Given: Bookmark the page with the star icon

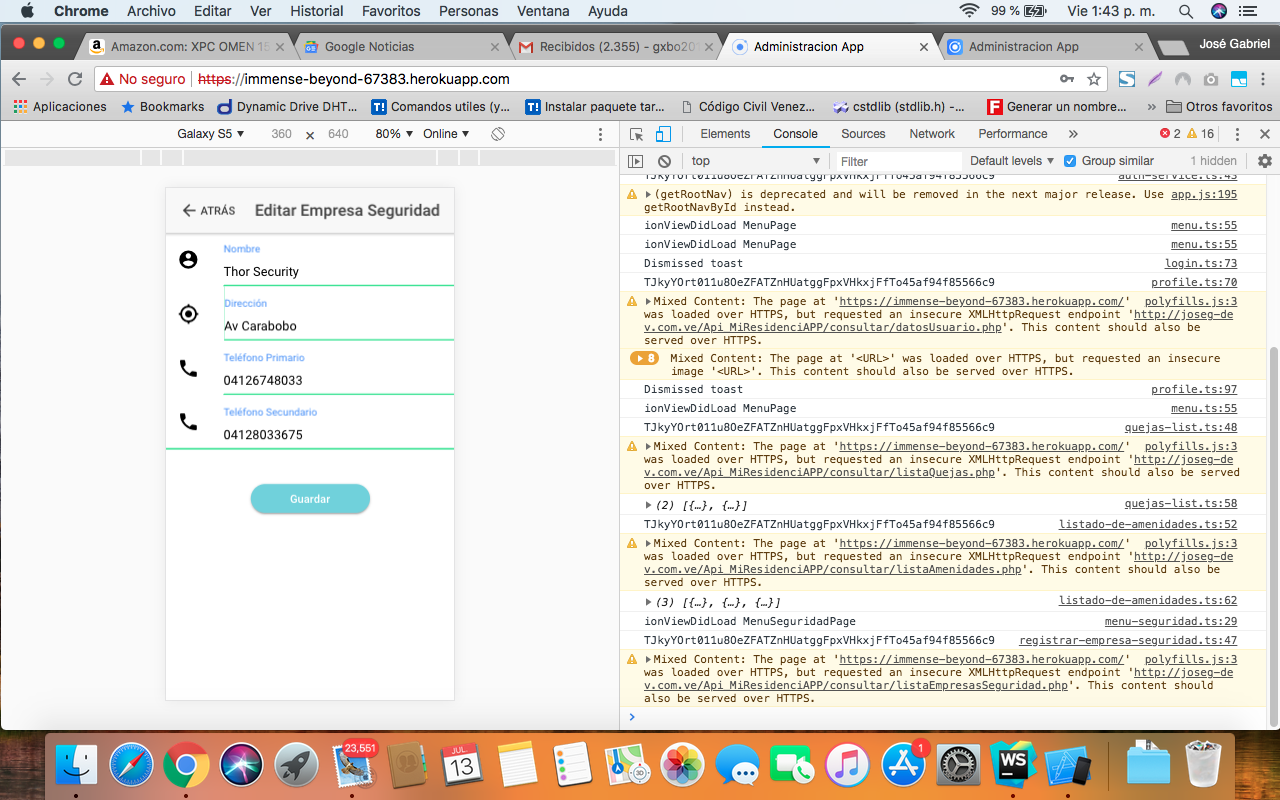Looking at the screenshot, I should tap(1094, 79).
